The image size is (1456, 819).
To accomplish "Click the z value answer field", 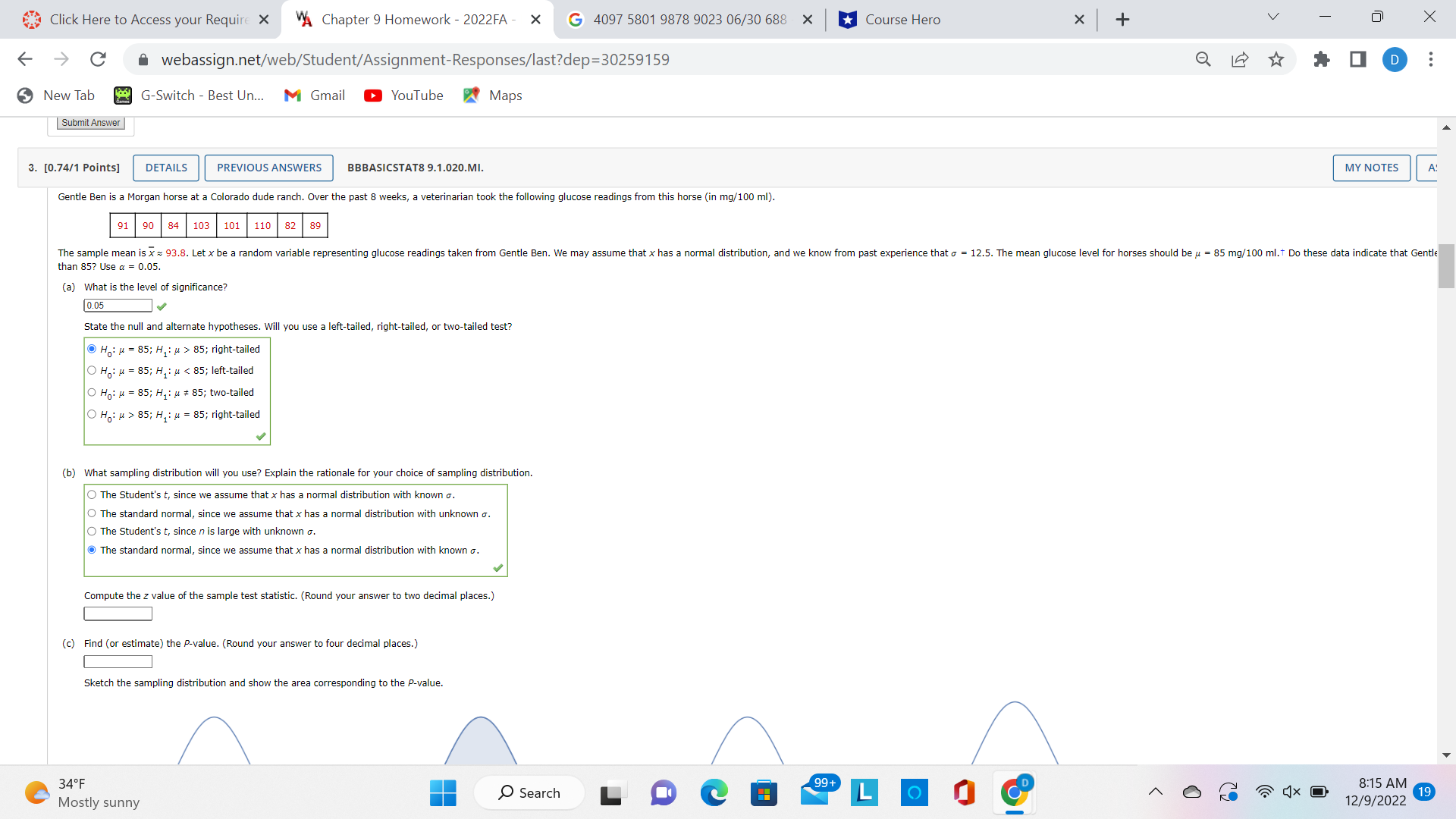I will click(118, 614).
